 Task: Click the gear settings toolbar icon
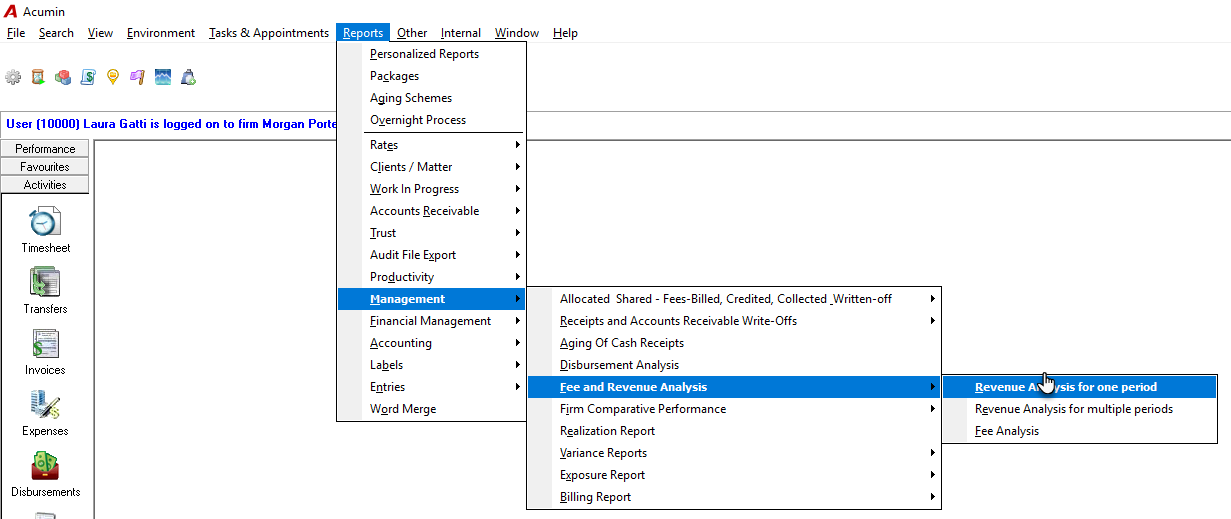click(13, 77)
